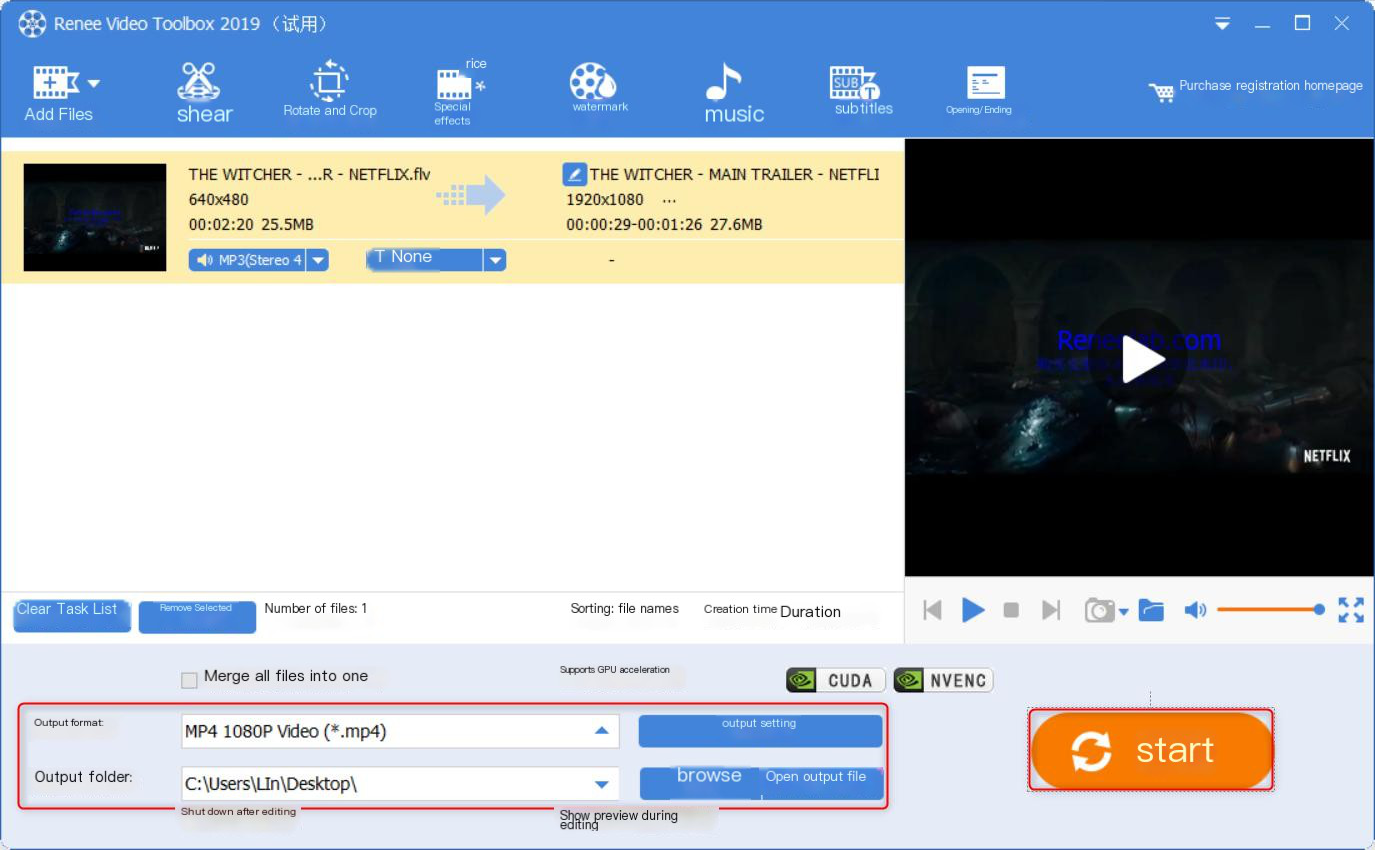The height and width of the screenshot is (850, 1375).
Task: Expand the MP3 audio track dropdown
Action: pos(318,260)
